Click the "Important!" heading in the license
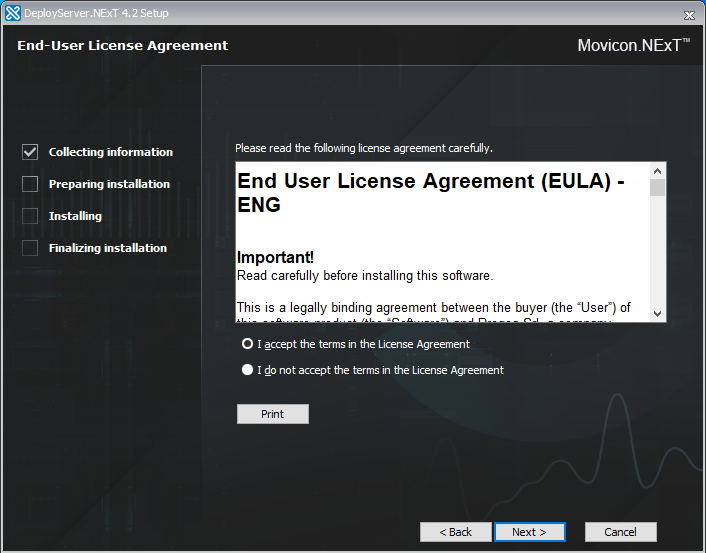Viewport: 706px width, 553px height. pos(275,257)
